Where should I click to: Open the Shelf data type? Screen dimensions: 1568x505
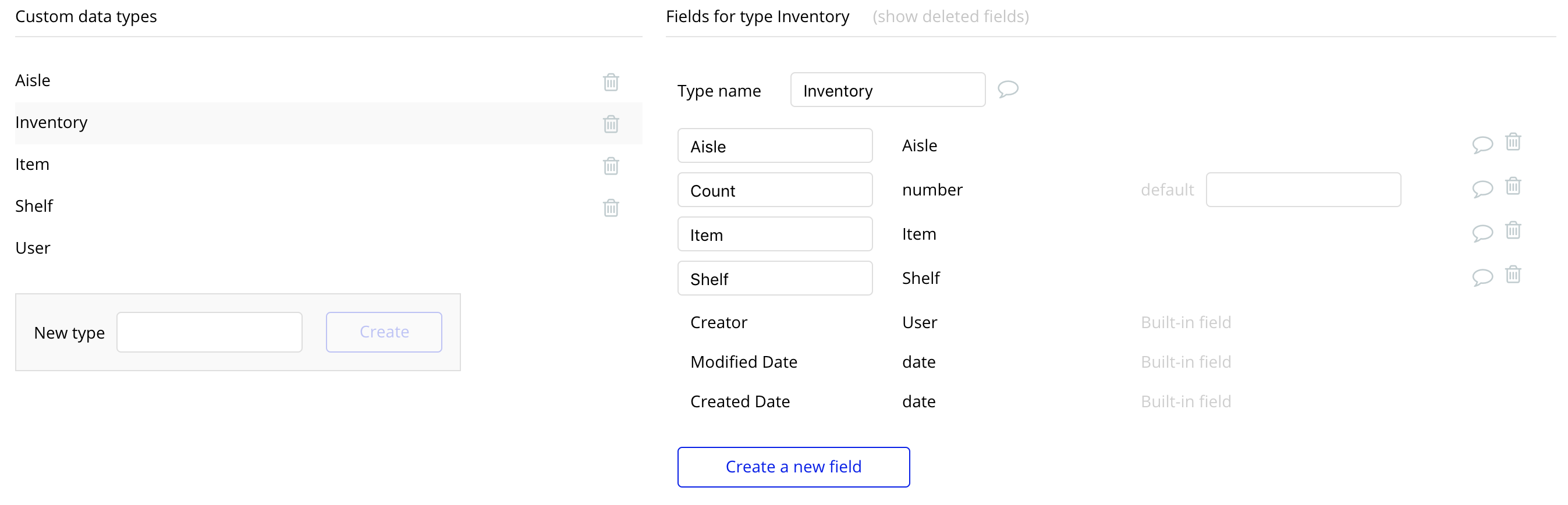click(34, 207)
